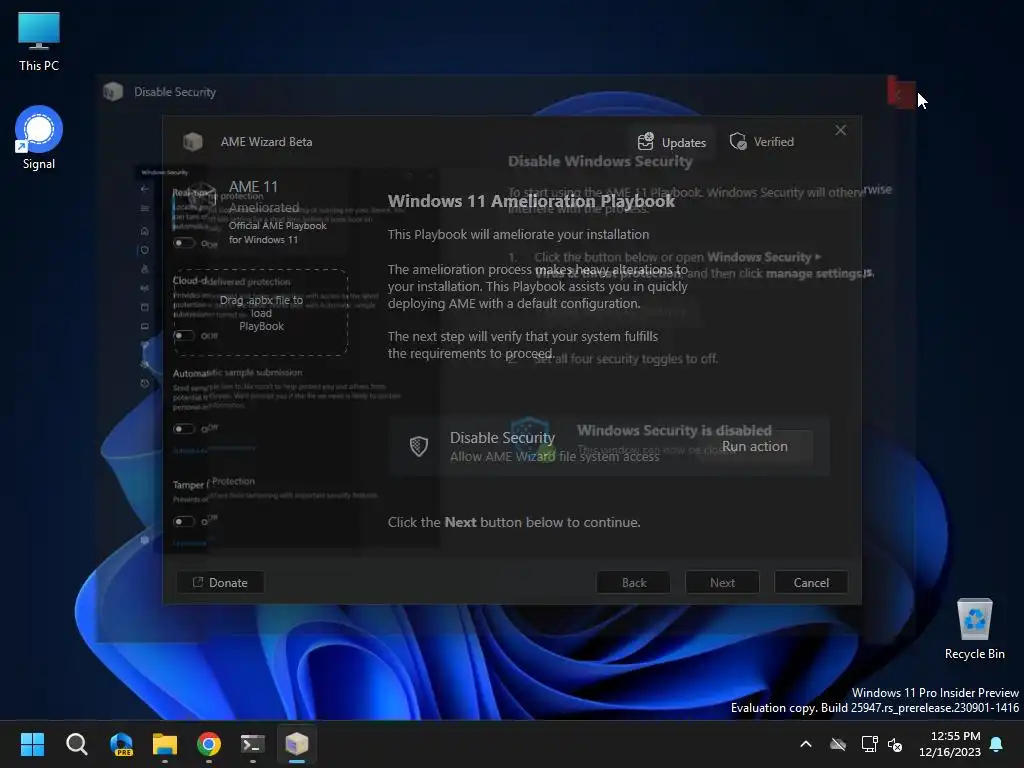Open the Windows Start menu

pos(32,744)
